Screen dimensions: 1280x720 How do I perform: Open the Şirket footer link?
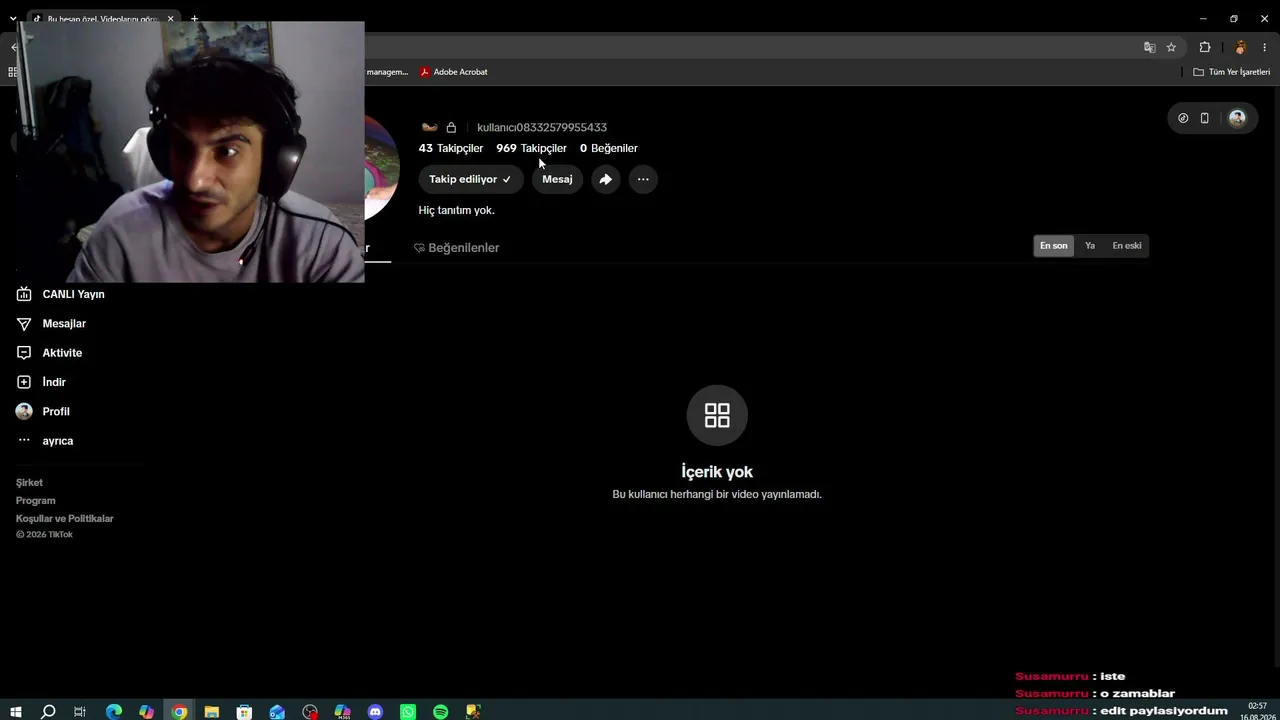29,483
